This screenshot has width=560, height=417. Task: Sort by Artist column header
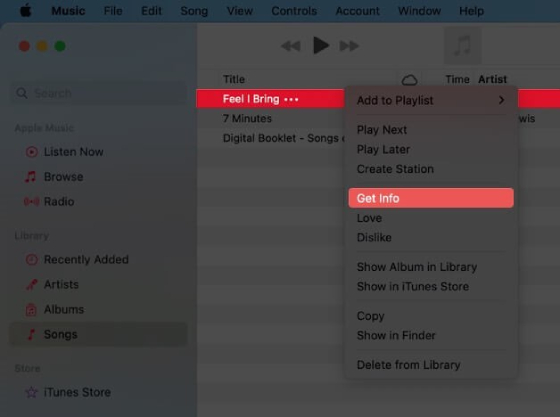492,79
